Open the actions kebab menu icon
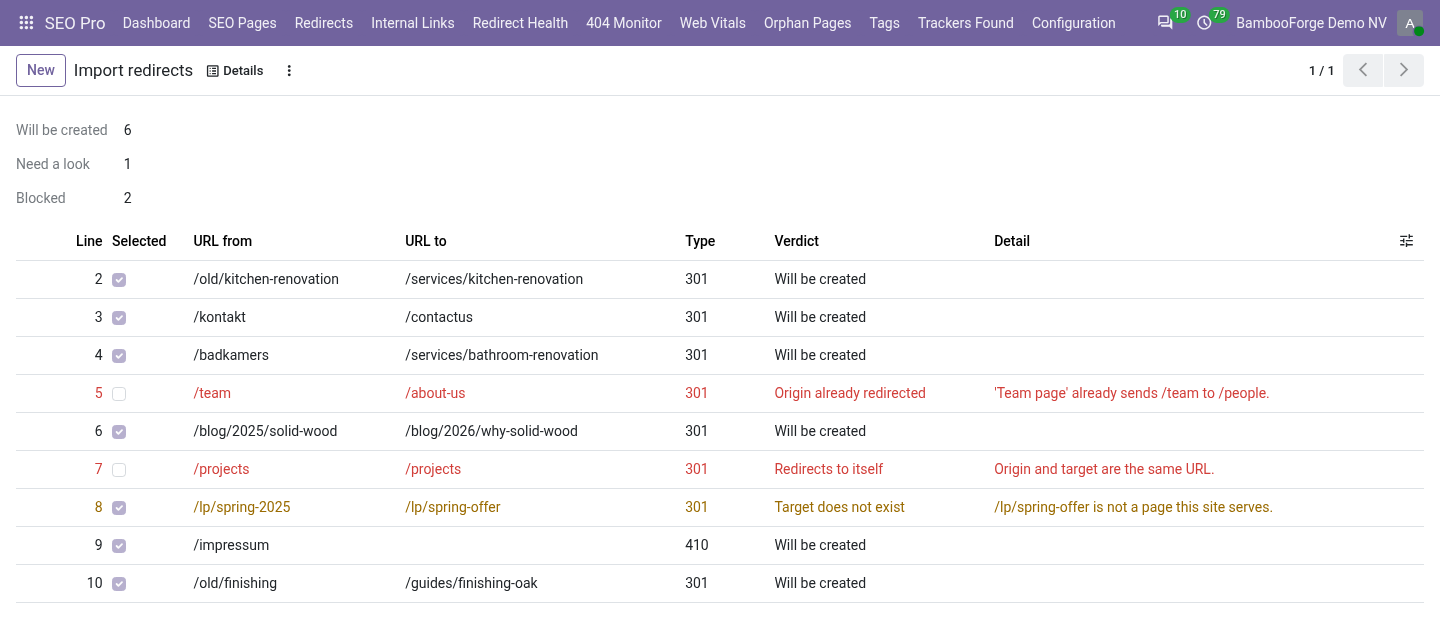The width and height of the screenshot is (1440, 635). click(x=289, y=71)
